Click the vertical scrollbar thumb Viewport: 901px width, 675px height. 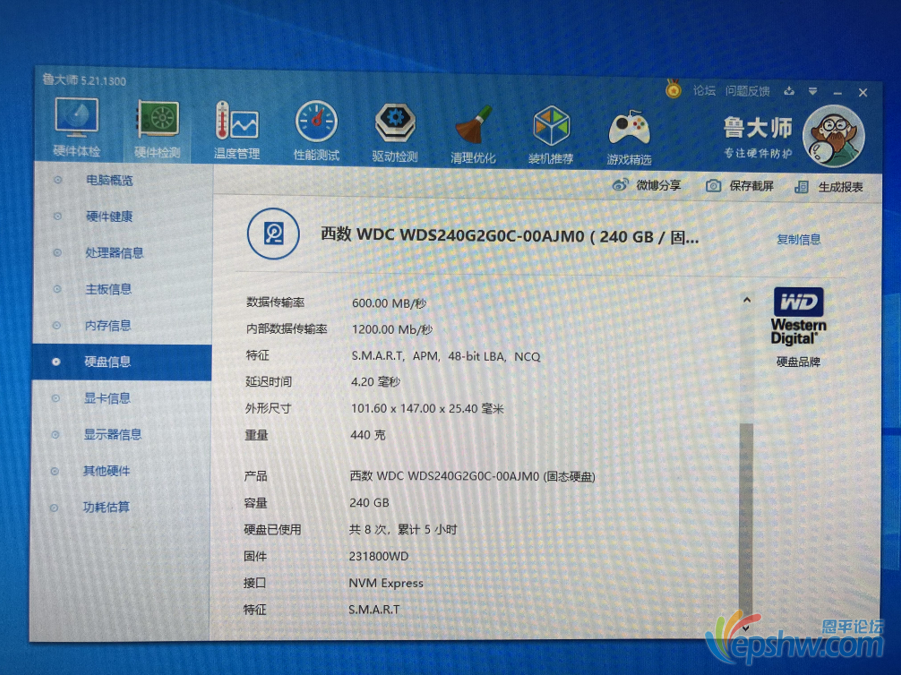[x=746, y=520]
